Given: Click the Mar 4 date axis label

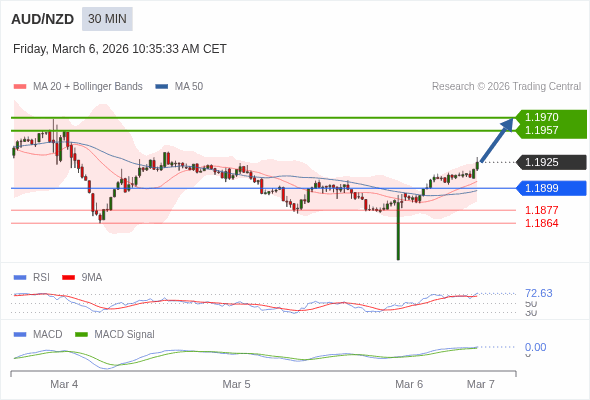Looking at the screenshot, I should point(64,384).
